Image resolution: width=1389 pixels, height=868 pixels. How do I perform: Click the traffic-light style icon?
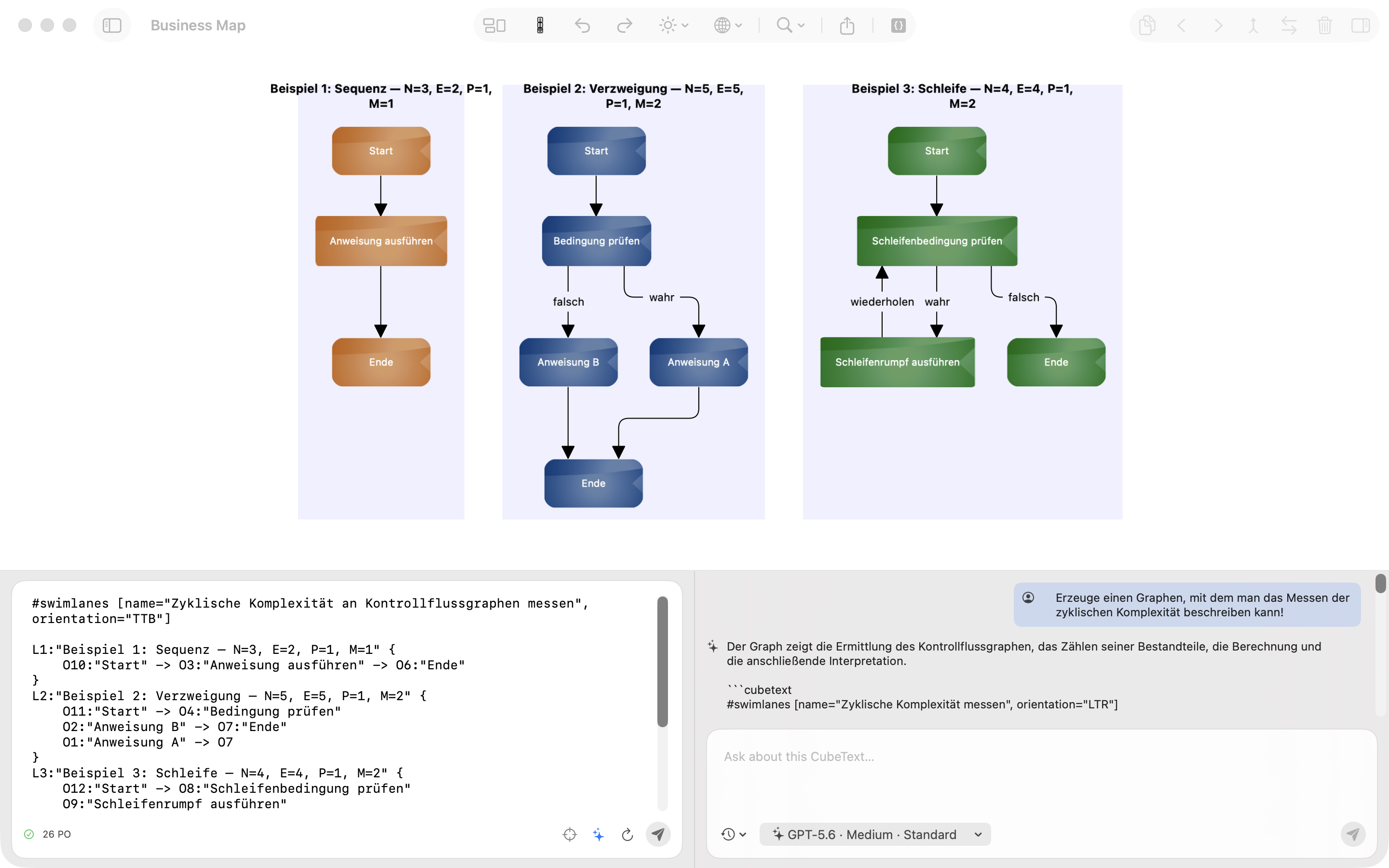click(540, 25)
